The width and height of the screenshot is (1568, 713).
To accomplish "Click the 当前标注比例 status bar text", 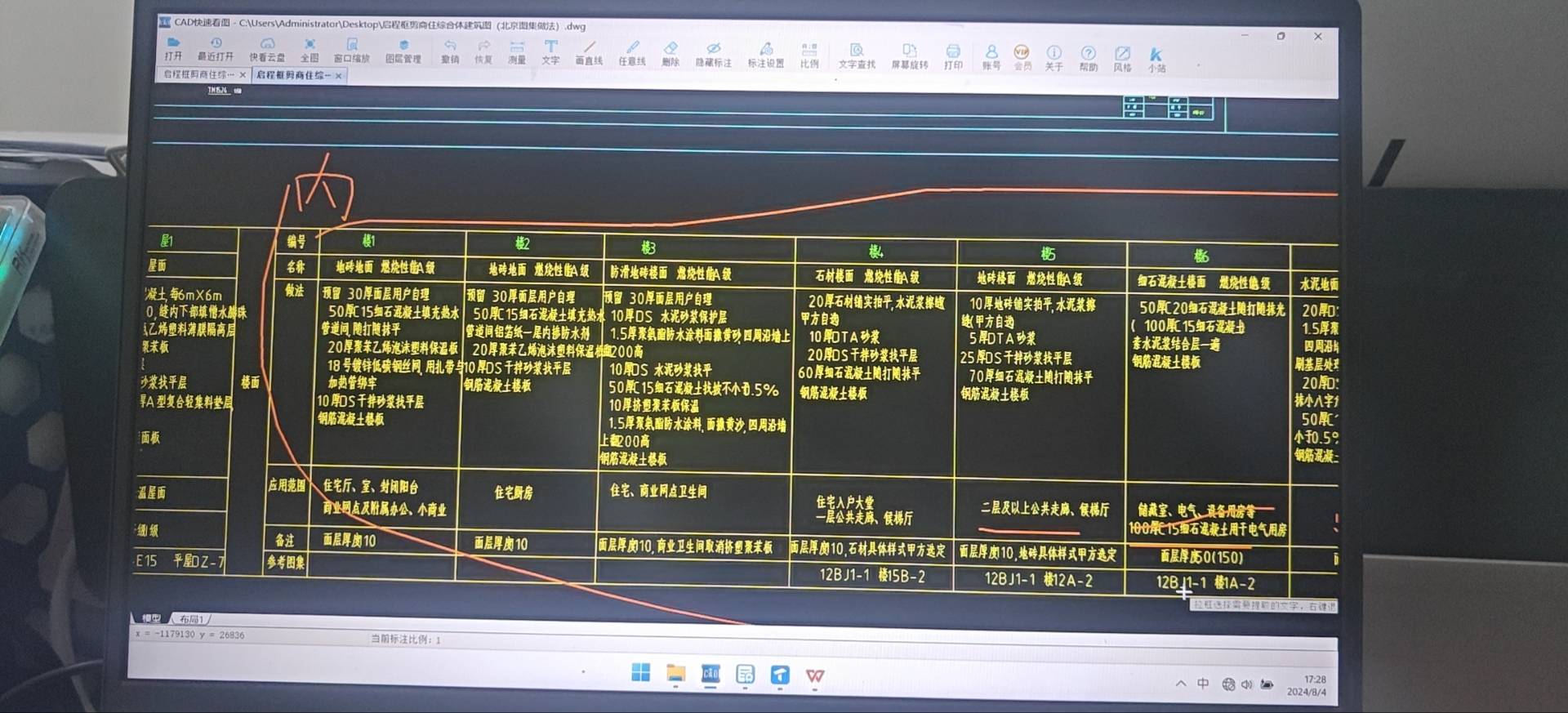I will (x=406, y=639).
